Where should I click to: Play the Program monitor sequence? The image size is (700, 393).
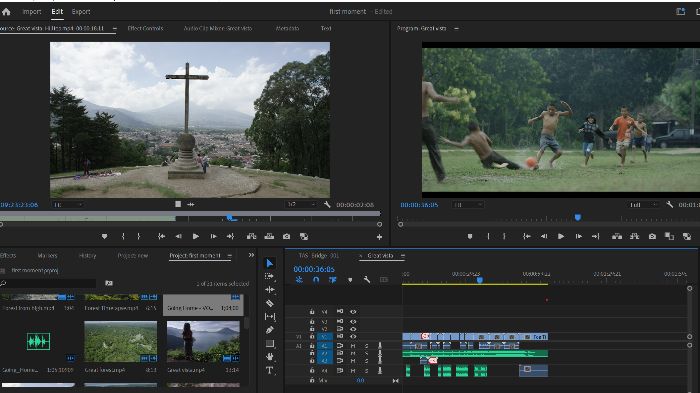pyautogui.click(x=561, y=236)
